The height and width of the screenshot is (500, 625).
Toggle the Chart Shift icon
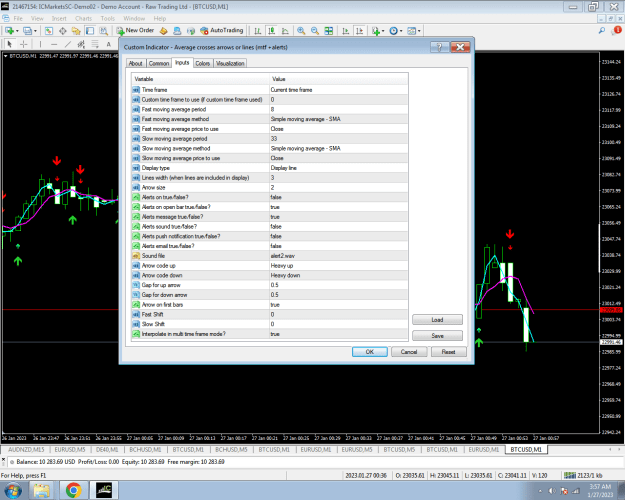click(359, 31)
